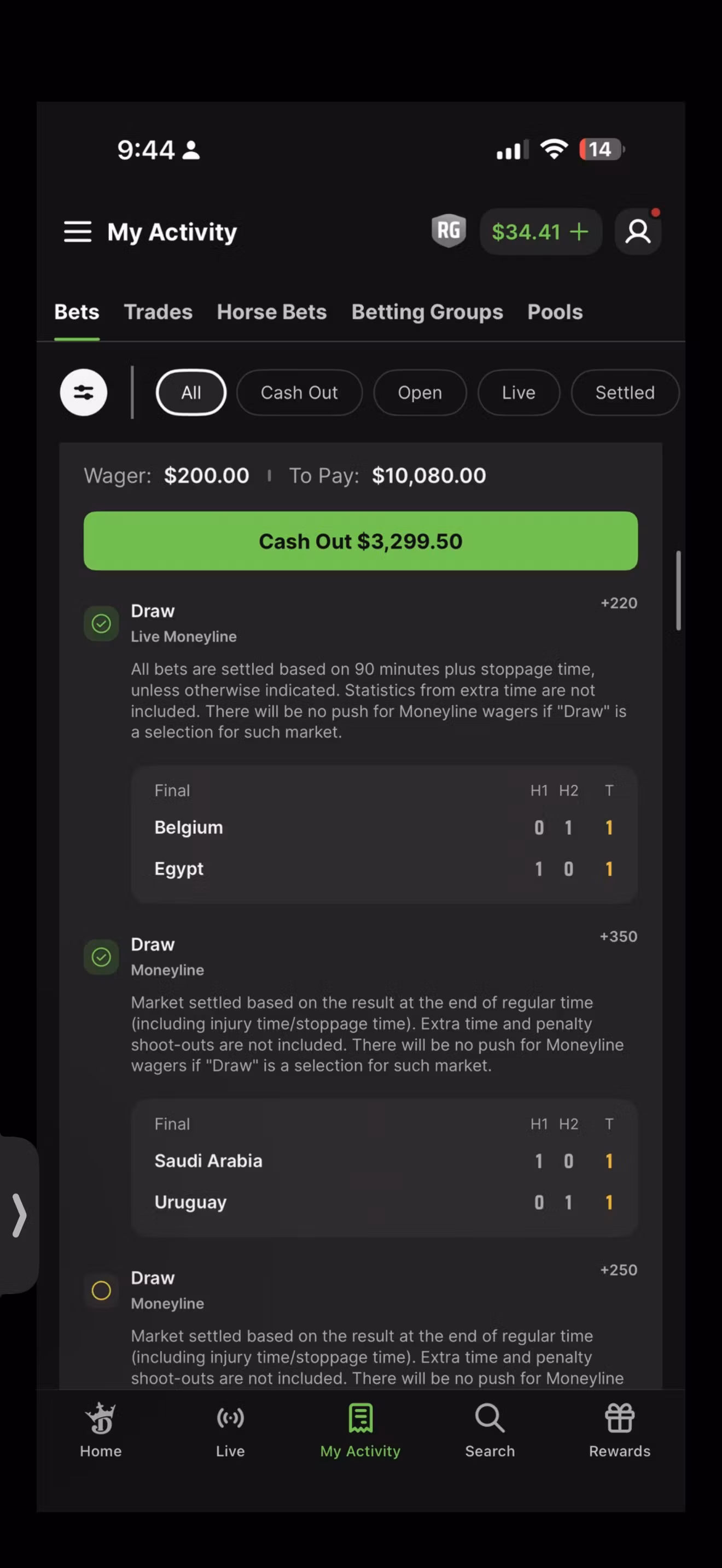Click the vertical scrollbar thumb

[678, 590]
